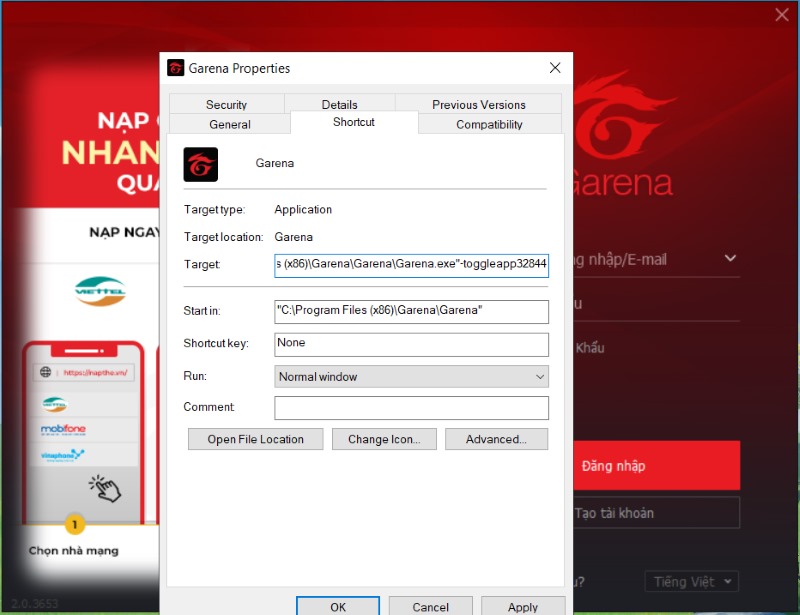Click the Đăng nhập login button
This screenshot has width=800, height=615.
(657, 465)
